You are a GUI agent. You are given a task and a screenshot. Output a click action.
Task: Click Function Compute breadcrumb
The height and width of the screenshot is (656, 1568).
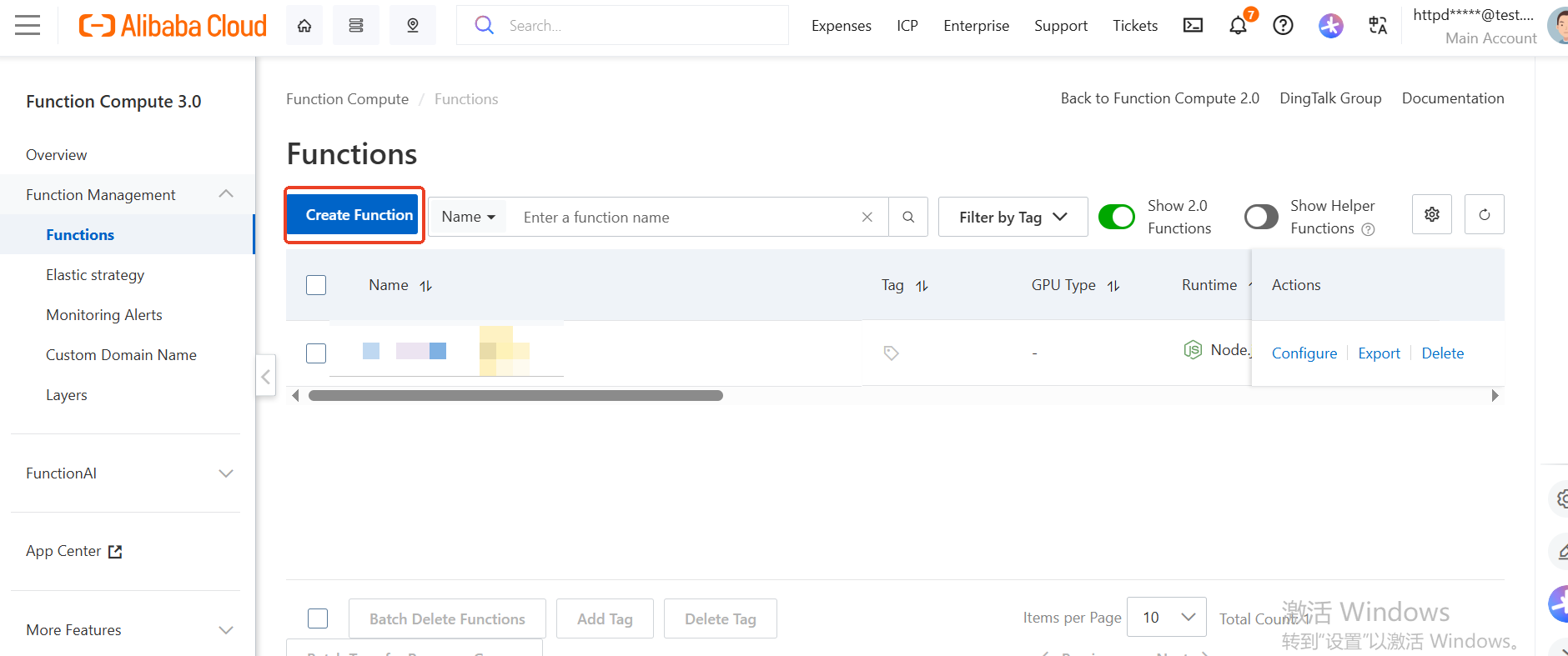click(x=348, y=99)
